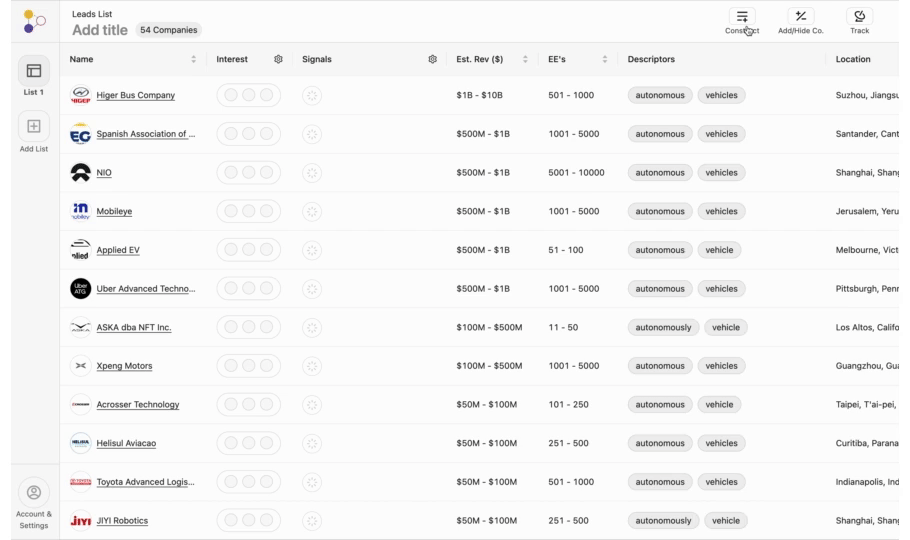The width and height of the screenshot is (910, 540).
Task: Click the Signals column header label
Action: tap(317, 59)
